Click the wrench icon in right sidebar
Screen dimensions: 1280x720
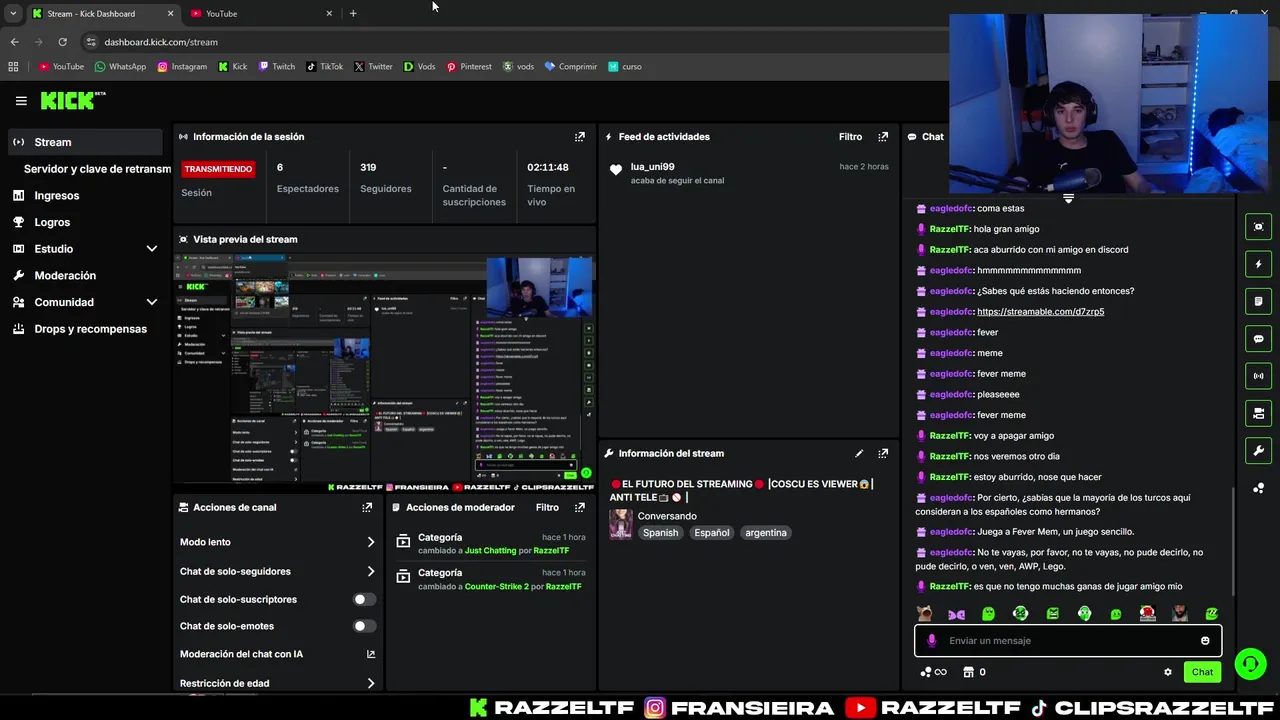pos(1258,450)
